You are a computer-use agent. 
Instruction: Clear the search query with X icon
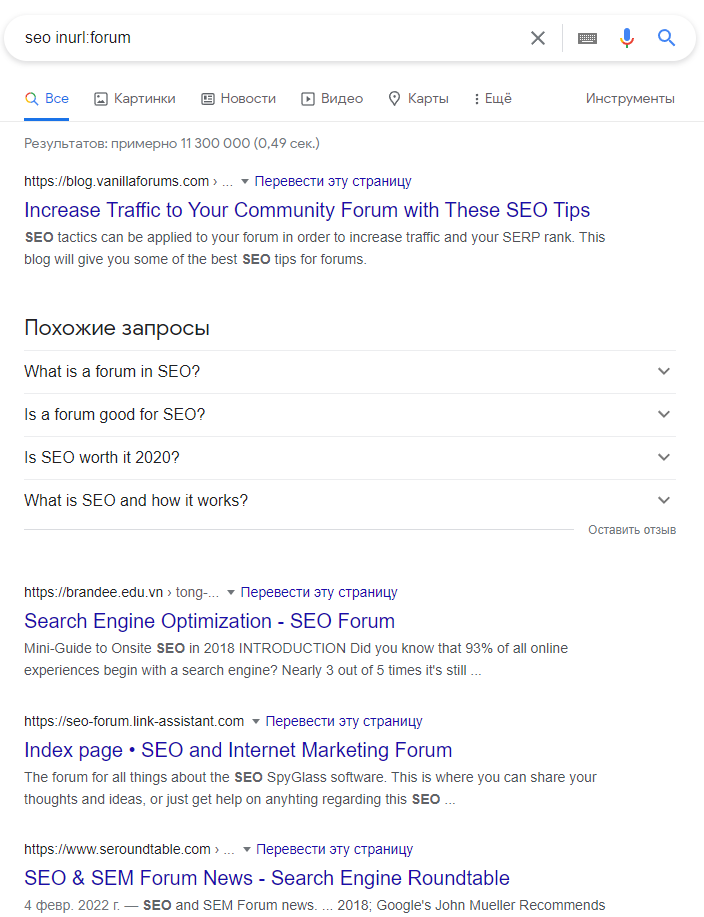coord(538,38)
